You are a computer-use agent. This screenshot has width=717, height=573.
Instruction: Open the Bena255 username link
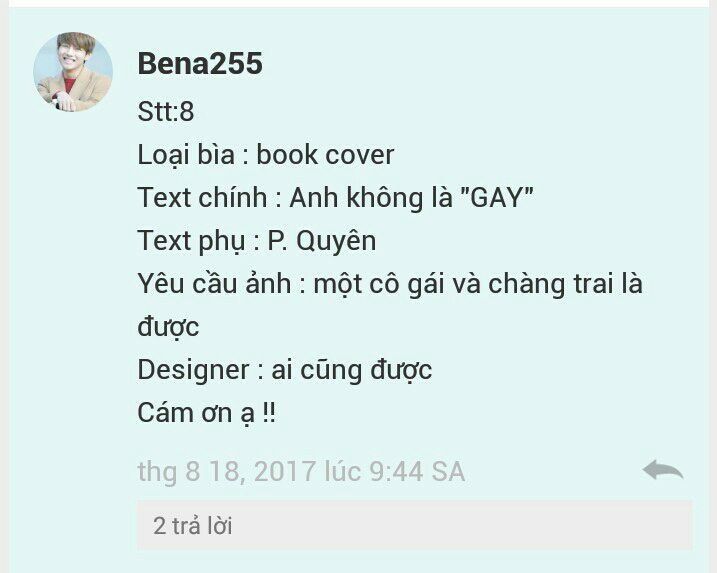[200, 63]
